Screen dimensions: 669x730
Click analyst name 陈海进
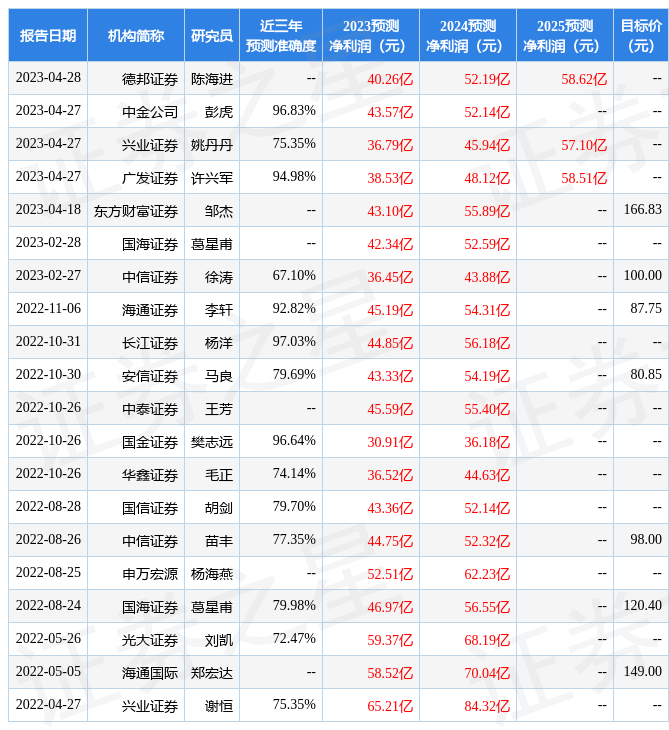[212, 79]
